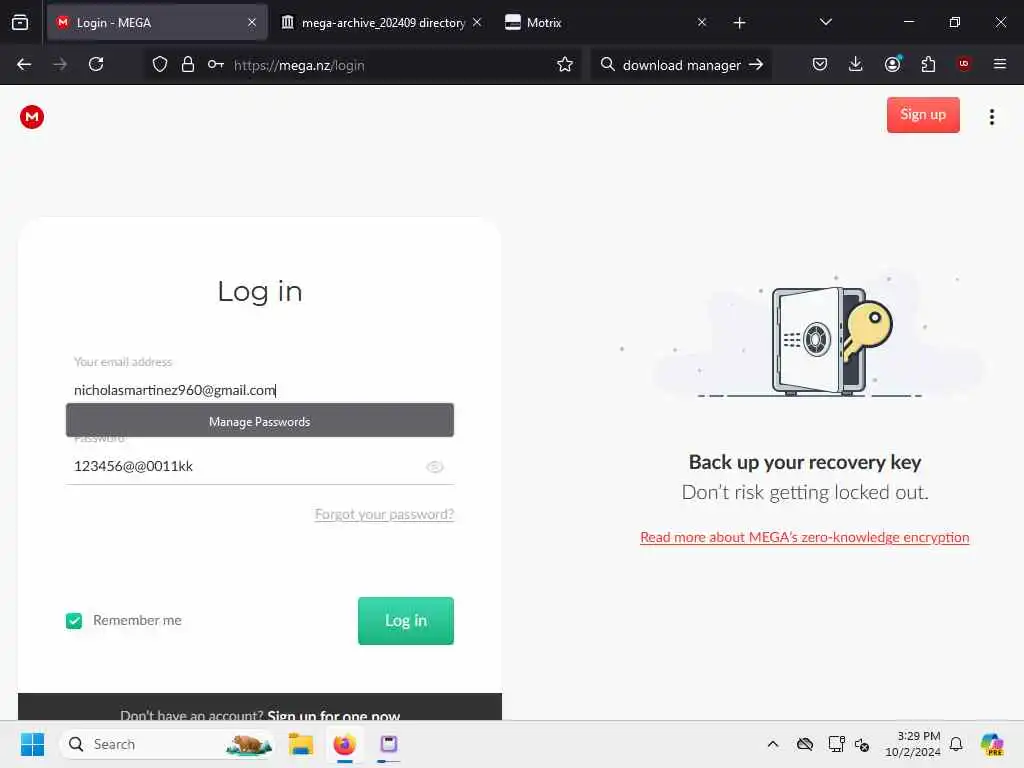Click the purple app taskbar icon
This screenshot has width=1024, height=768.
click(389, 744)
